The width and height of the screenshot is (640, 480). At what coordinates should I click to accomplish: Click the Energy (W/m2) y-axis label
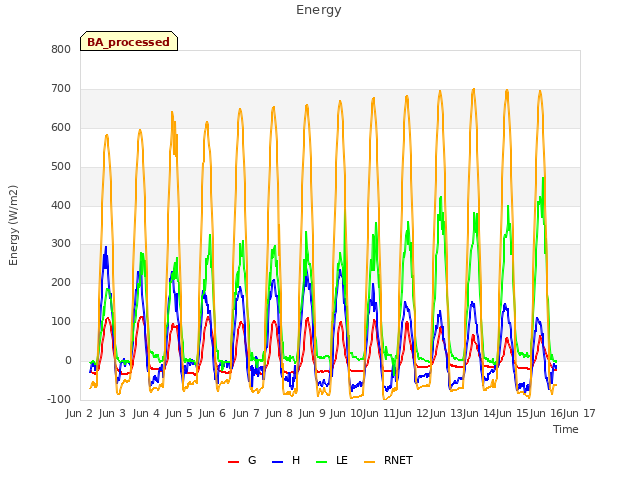[x=13, y=225]
